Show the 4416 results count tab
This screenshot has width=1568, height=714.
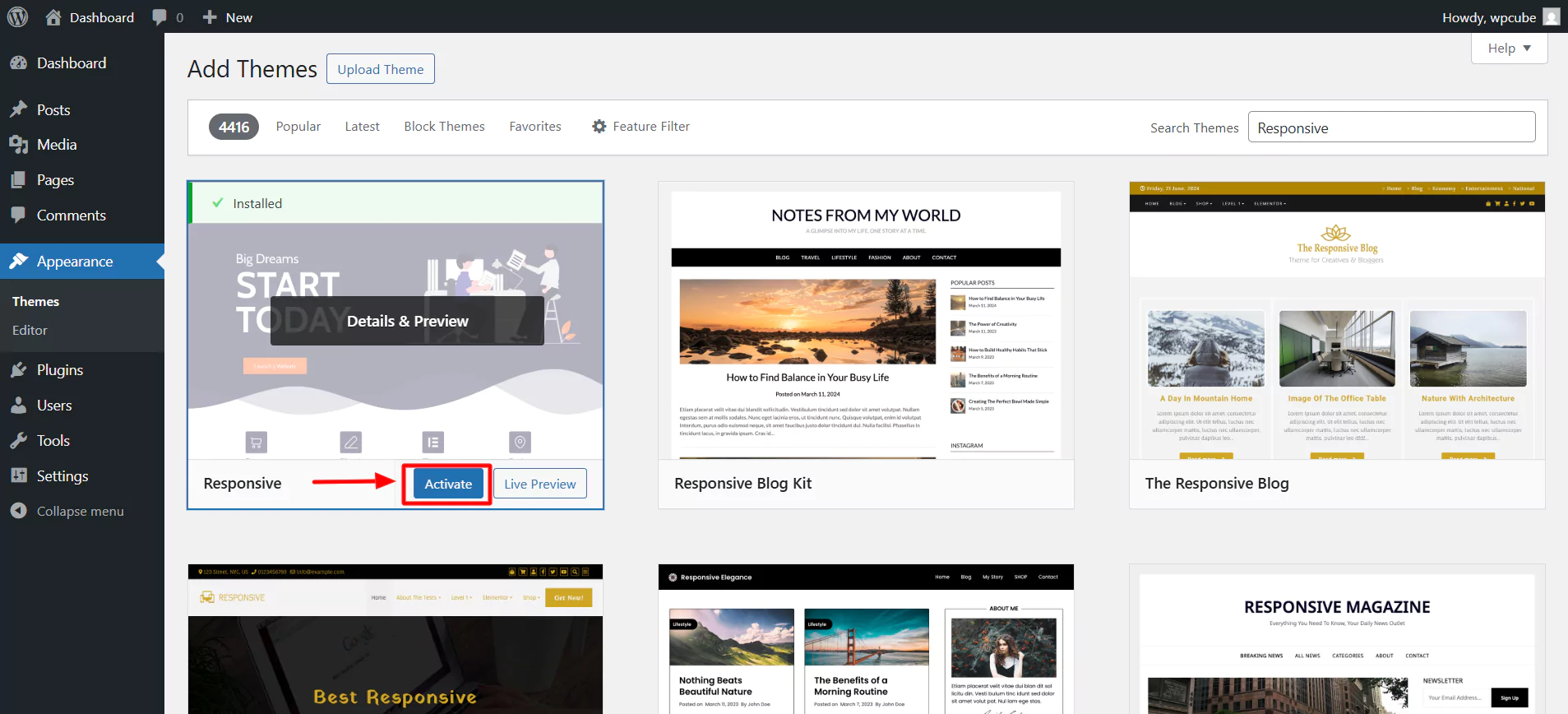pos(234,127)
